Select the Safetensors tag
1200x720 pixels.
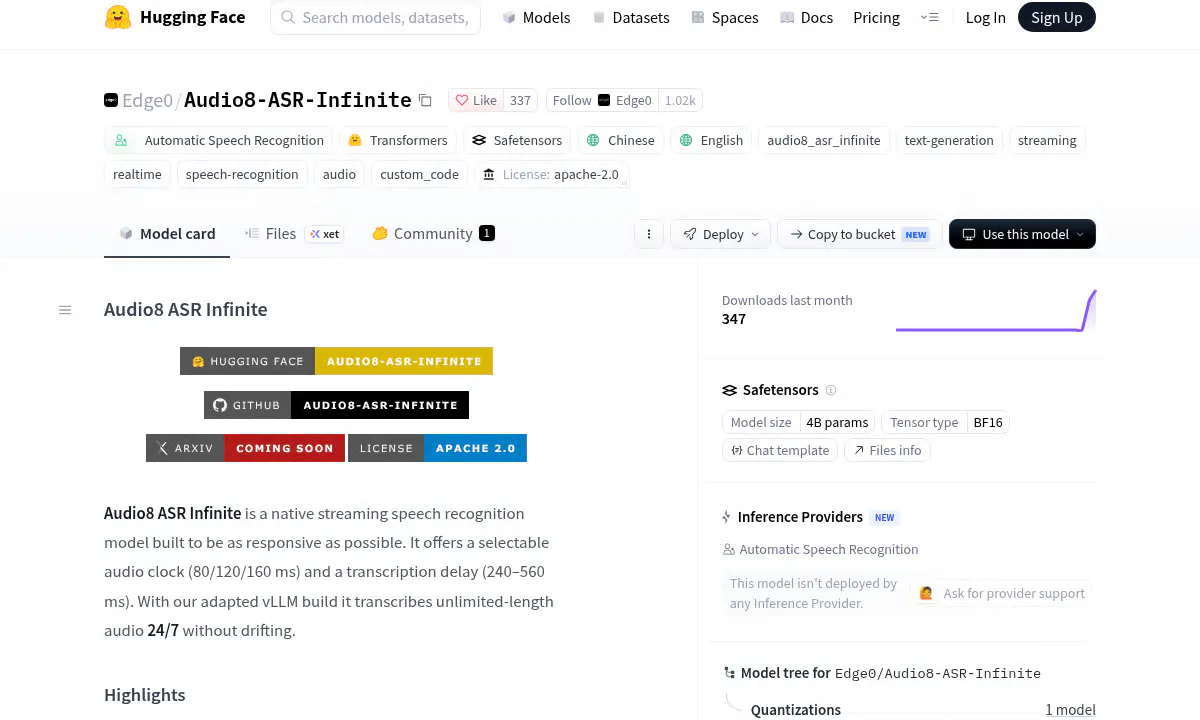tap(517, 140)
